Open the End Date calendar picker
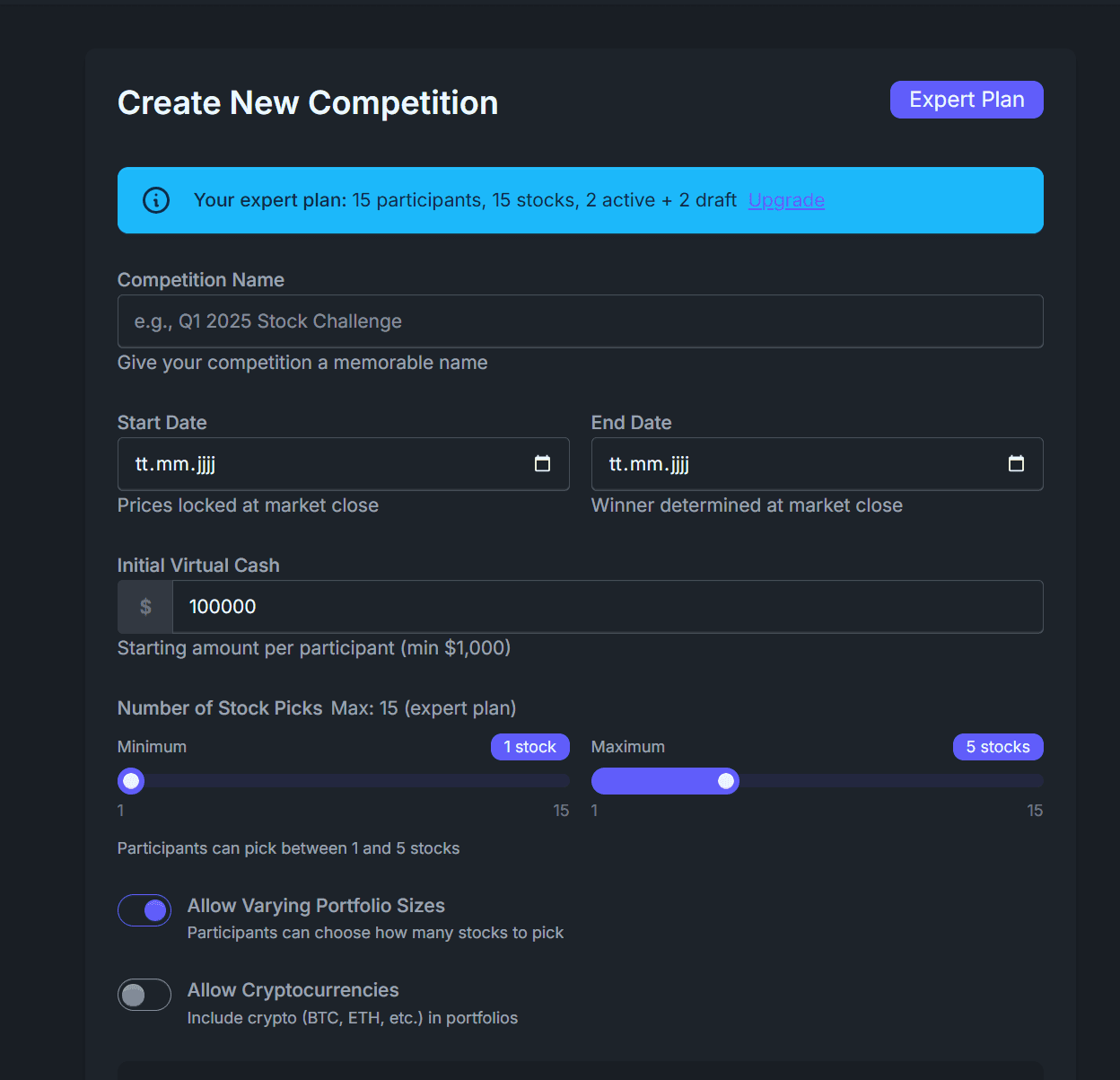The height and width of the screenshot is (1080, 1120). tap(1016, 464)
